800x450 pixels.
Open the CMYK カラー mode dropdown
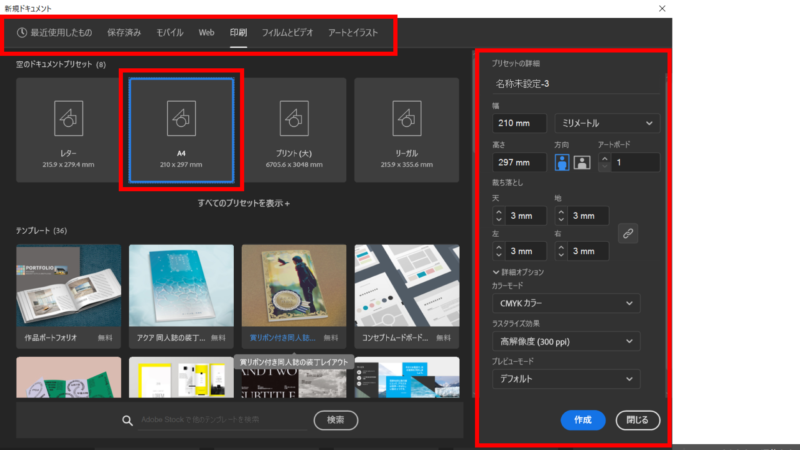click(566, 303)
